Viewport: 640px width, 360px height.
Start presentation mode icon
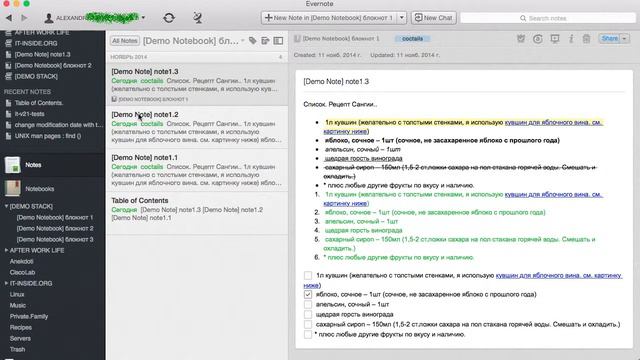pyautogui.click(x=555, y=39)
